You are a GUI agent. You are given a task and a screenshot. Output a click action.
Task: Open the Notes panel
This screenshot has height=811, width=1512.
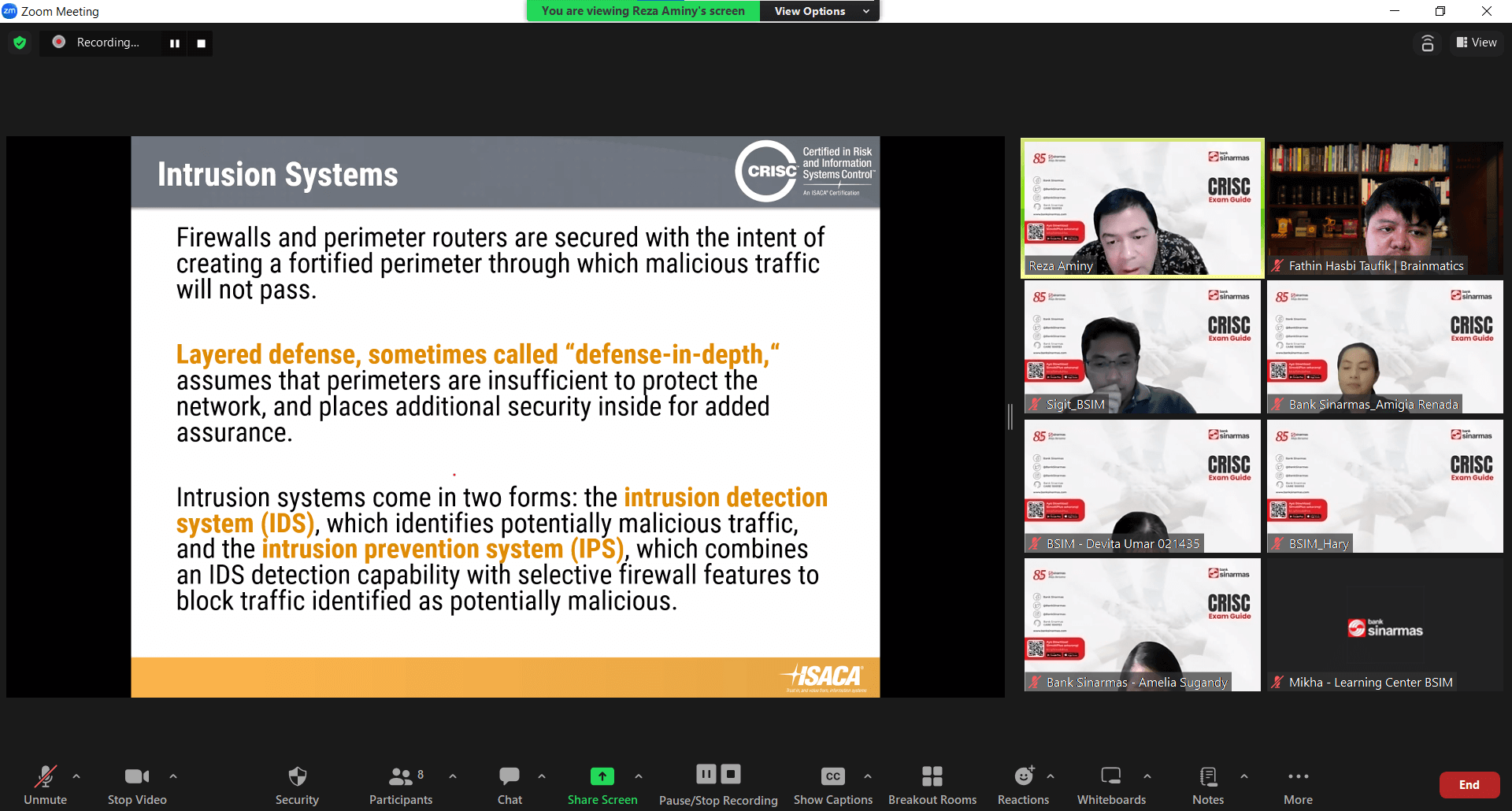tap(1207, 784)
